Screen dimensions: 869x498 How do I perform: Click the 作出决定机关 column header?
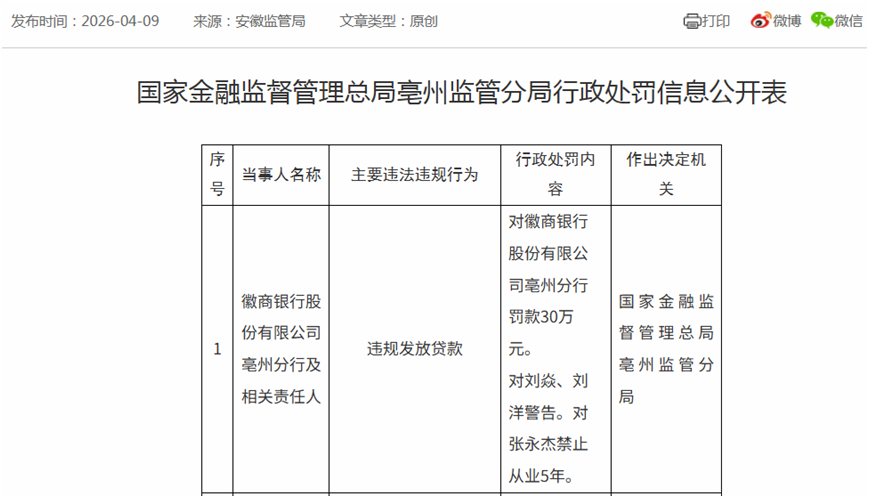tap(666, 175)
